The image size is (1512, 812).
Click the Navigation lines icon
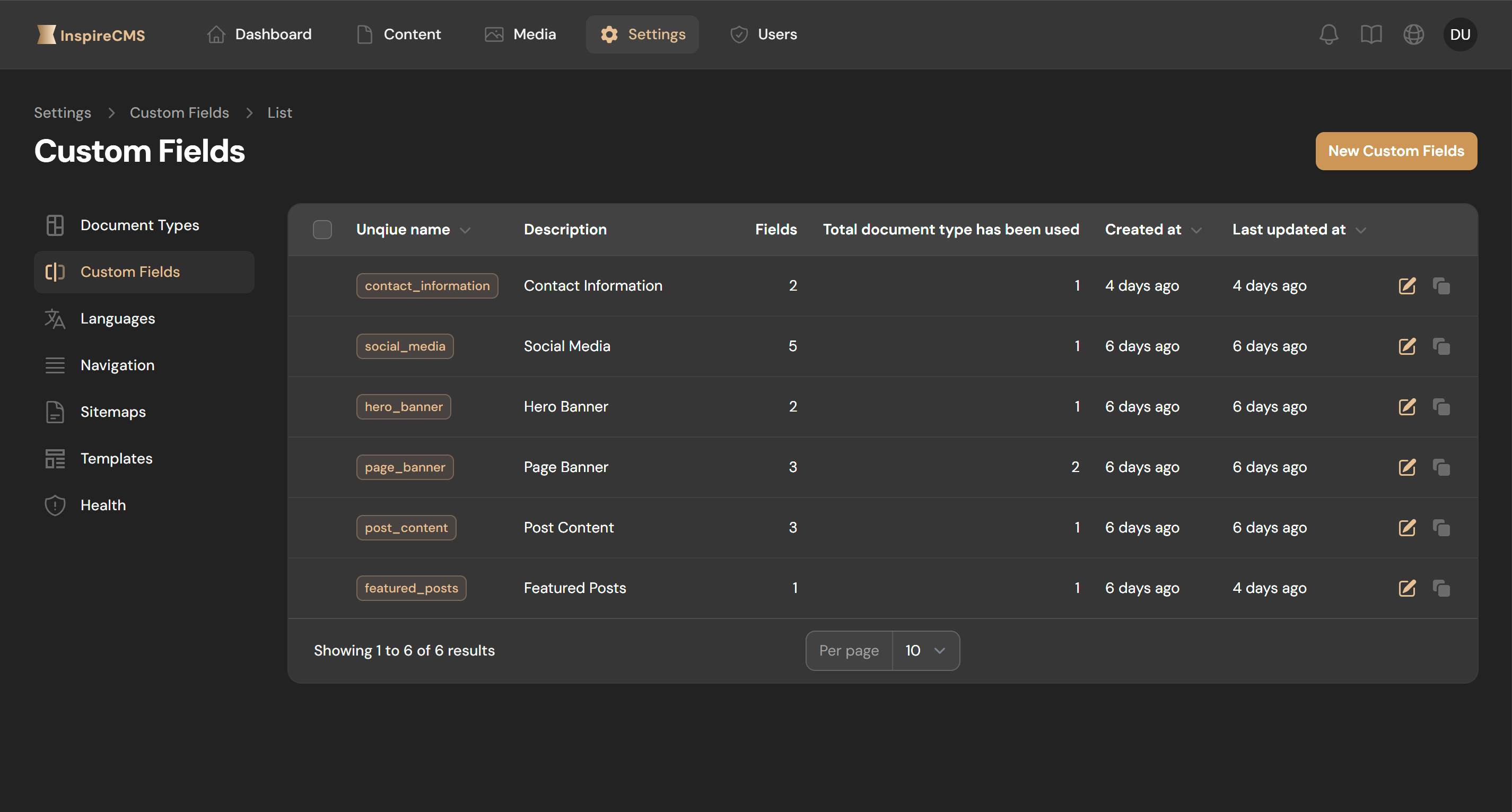pyautogui.click(x=55, y=365)
